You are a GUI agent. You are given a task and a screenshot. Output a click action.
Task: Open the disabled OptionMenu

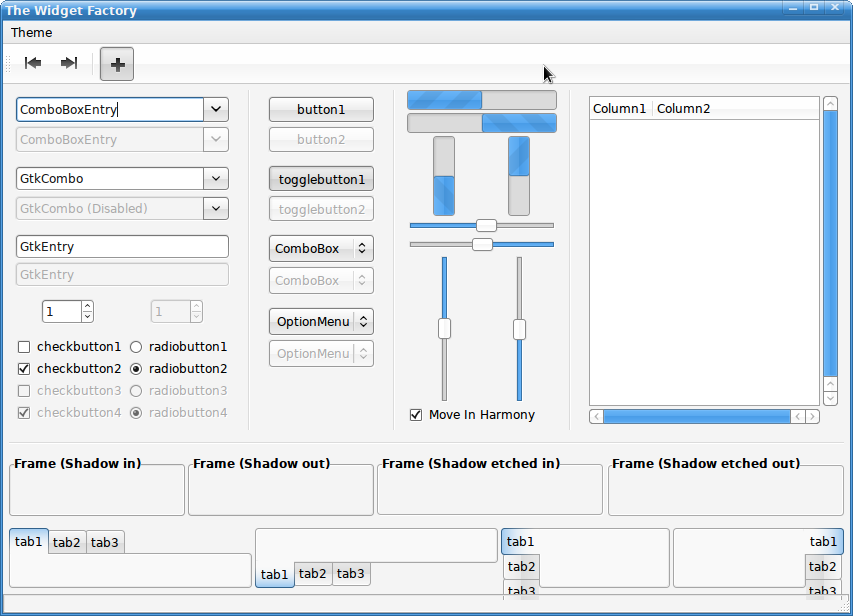point(322,354)
